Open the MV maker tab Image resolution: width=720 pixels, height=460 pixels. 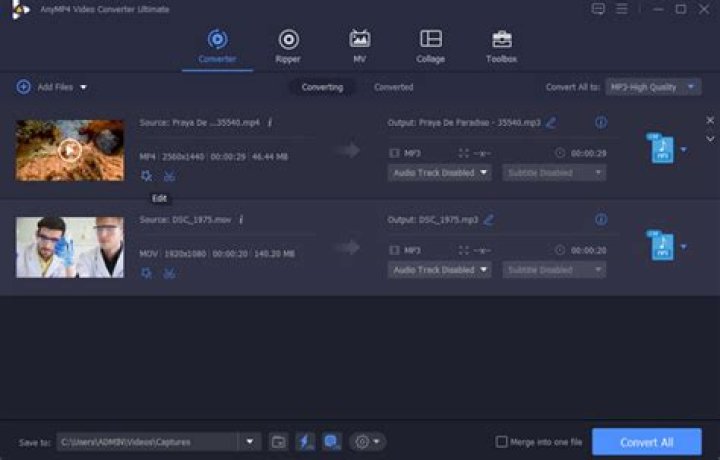click(x=359, y=46)
